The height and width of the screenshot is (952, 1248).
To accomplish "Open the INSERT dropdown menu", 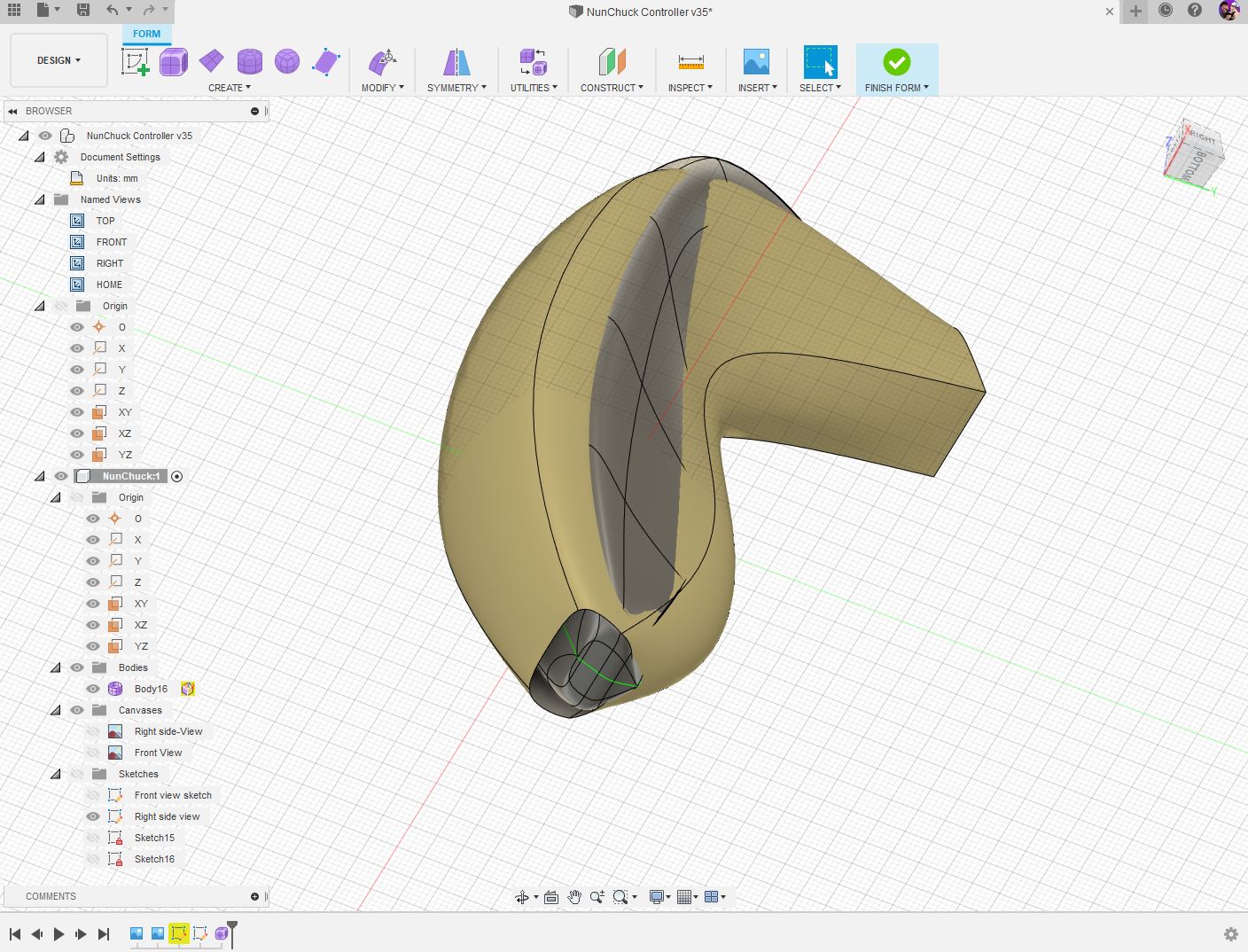I will (x=758, y=88).
